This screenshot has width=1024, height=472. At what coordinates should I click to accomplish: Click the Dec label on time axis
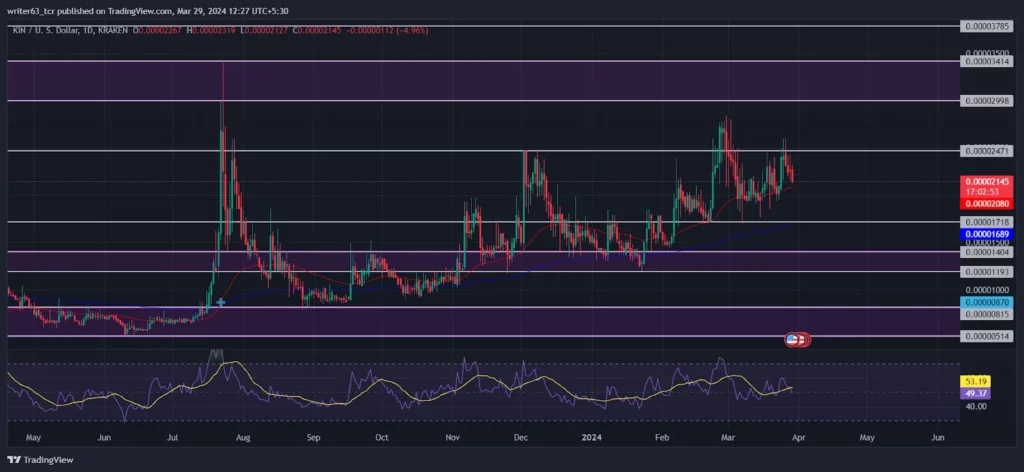coord(521,437)
